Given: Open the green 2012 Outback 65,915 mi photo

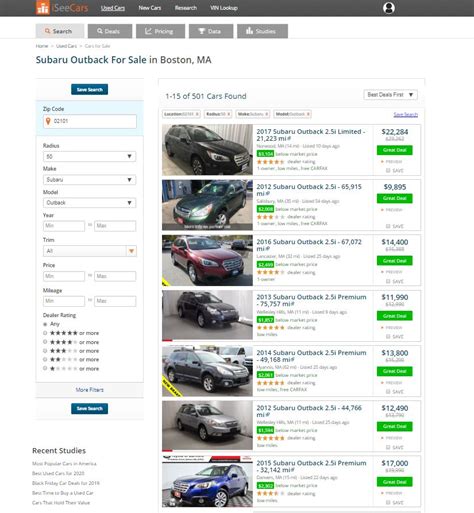Looking at the screenshot, I should click(x=207, y=205).
